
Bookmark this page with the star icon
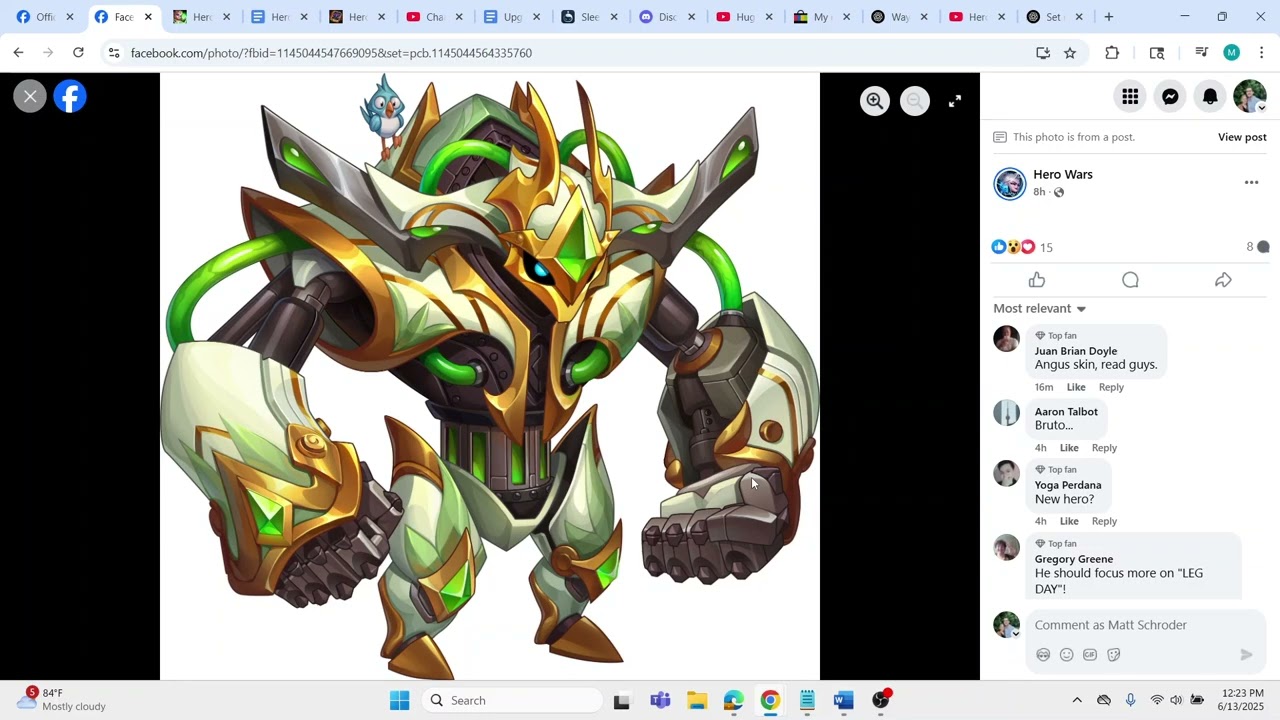coord(1070,53)
